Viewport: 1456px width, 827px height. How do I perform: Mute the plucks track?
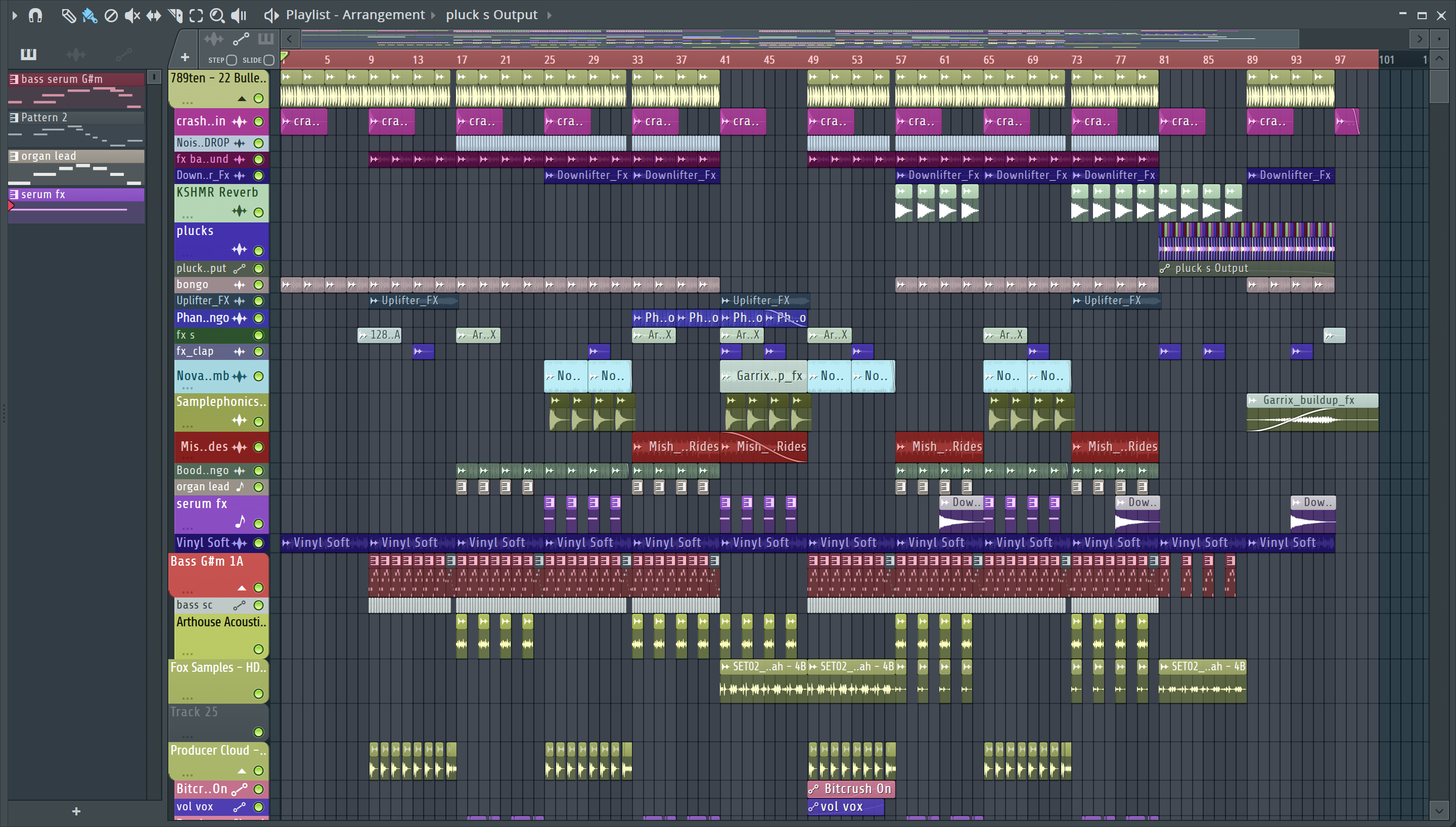[258, 251]
